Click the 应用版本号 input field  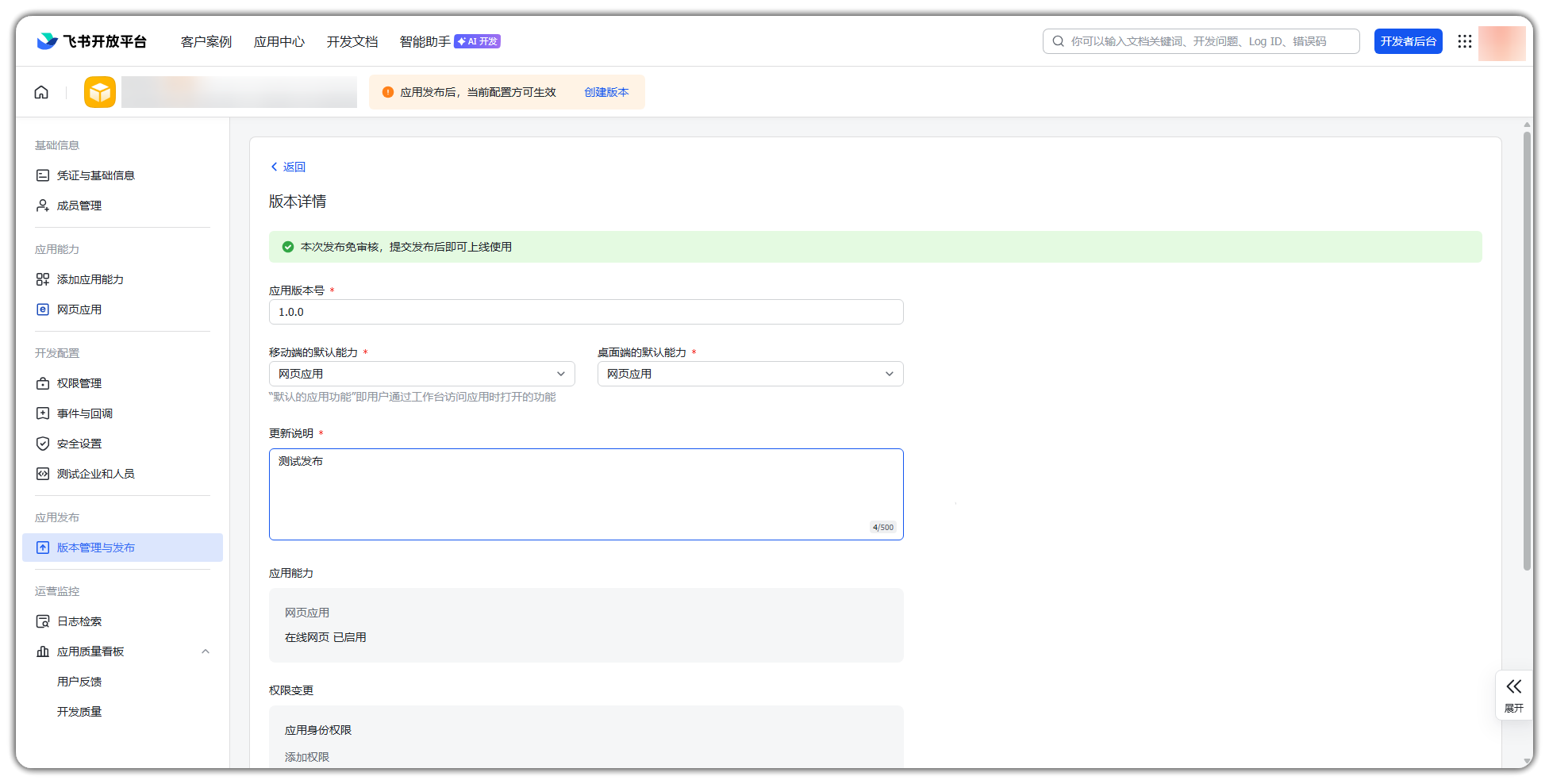tap(586, 312)
